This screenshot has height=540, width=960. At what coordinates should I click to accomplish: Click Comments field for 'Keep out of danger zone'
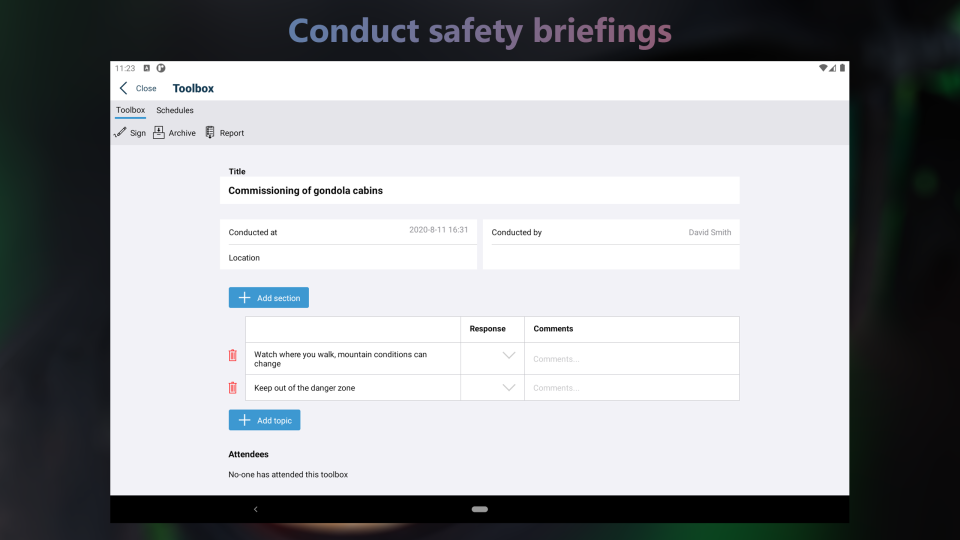tap(632, 388)
